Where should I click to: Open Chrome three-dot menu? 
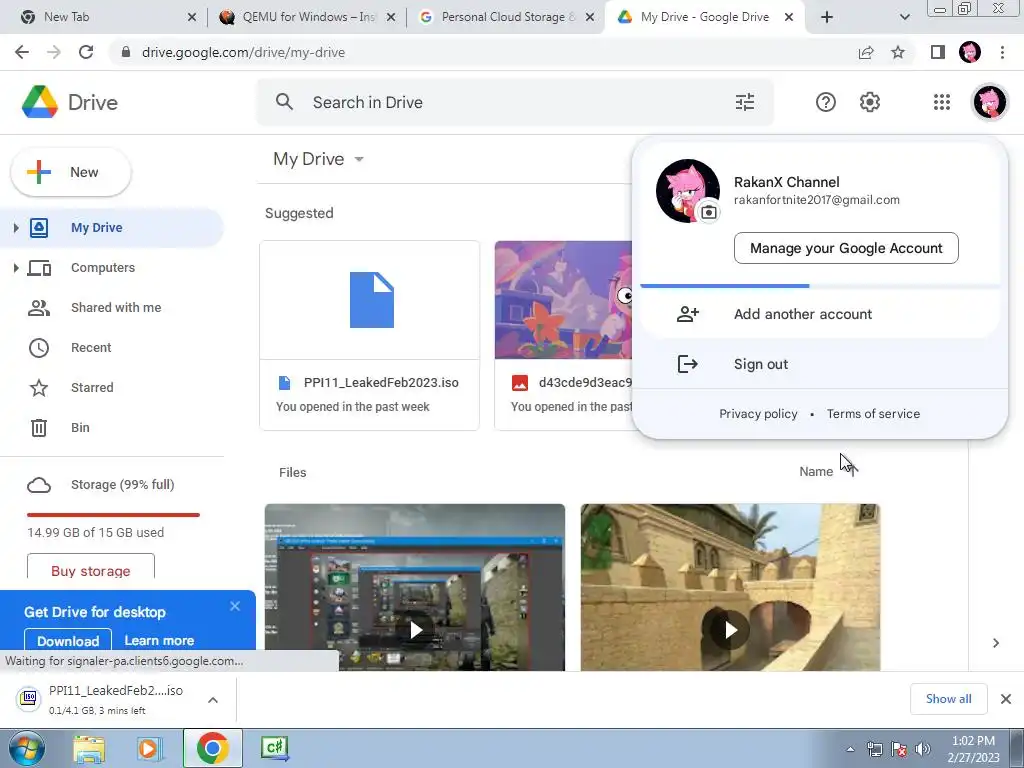point(1002,52)
